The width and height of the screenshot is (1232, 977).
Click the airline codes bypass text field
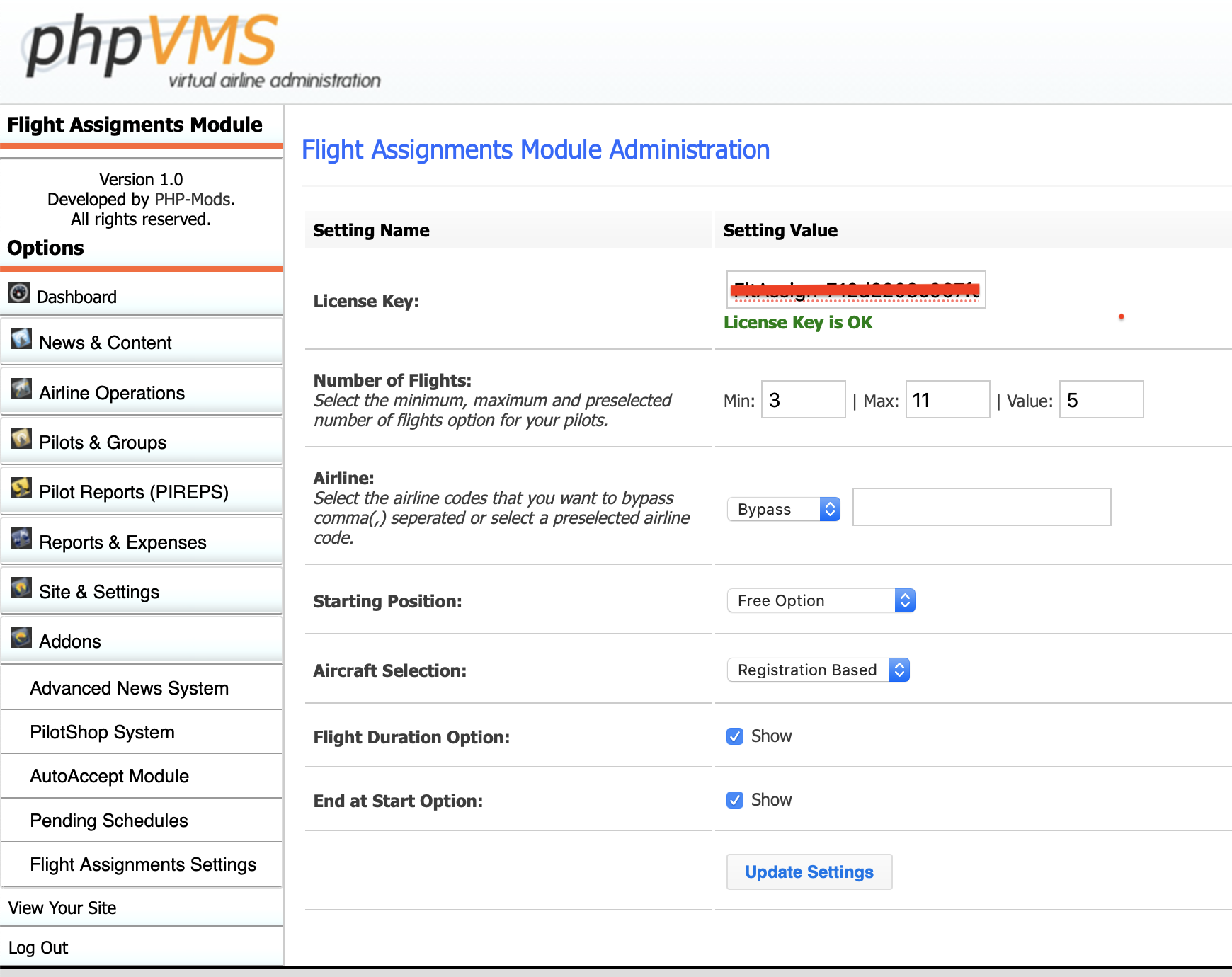[x=981, y=507]
